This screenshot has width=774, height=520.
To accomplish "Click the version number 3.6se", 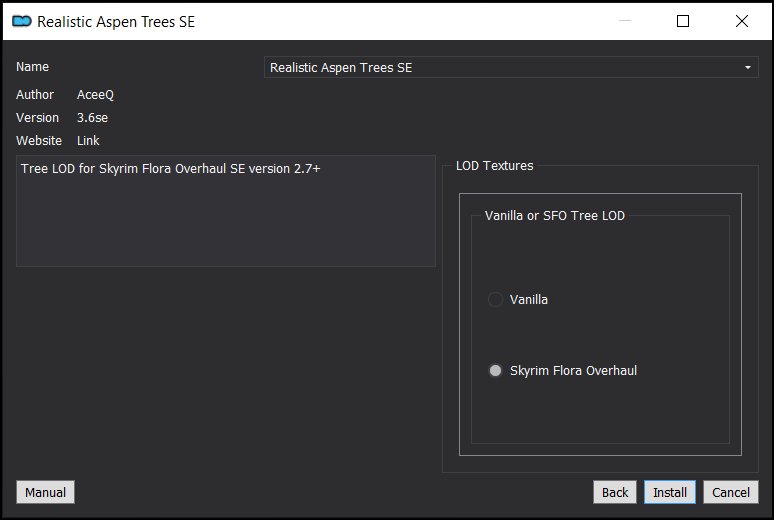I will coord(92,118).
